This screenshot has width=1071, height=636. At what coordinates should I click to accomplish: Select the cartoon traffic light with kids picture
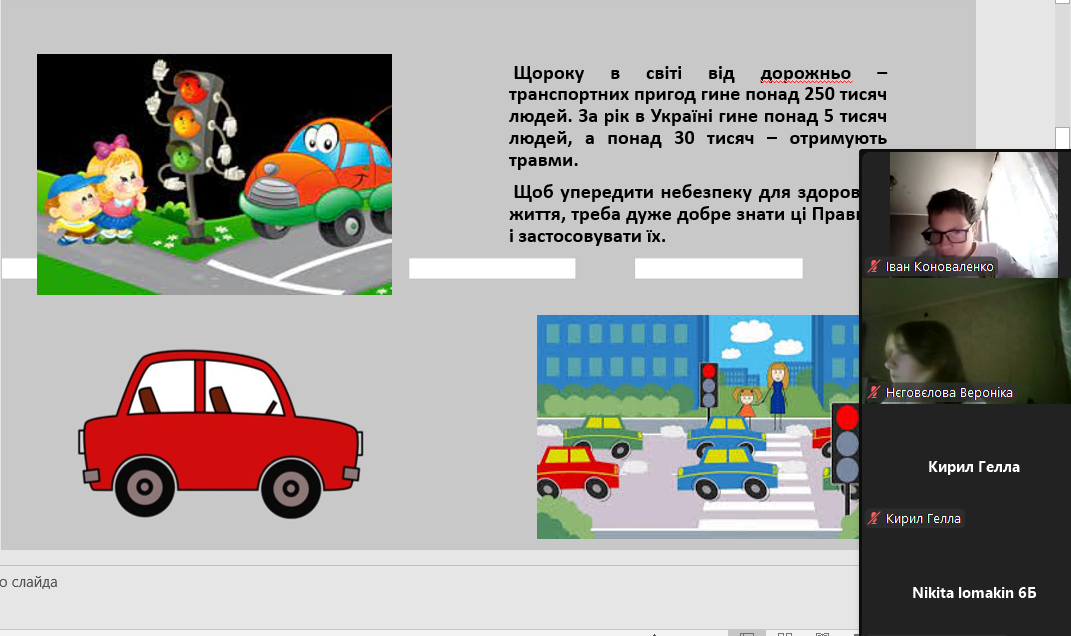click(x=214, y=174)
